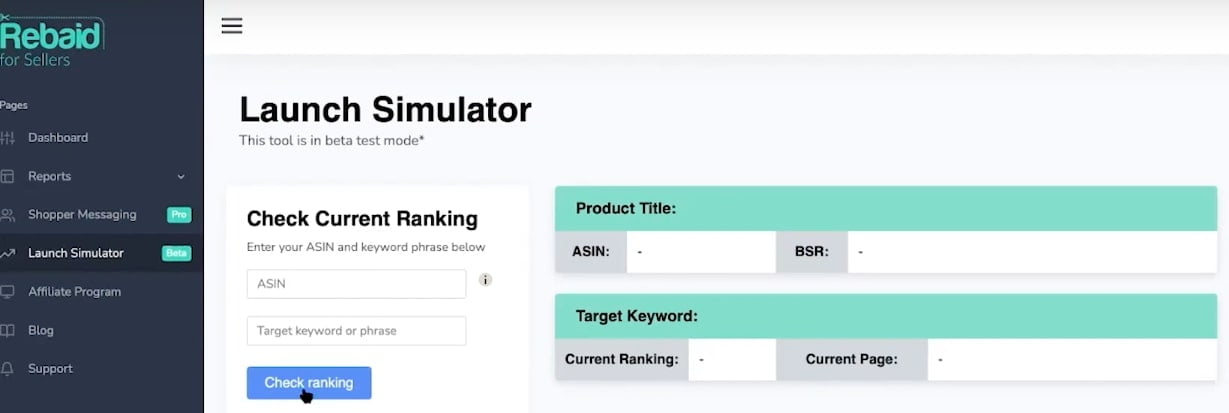
Task: Click the Shopper Messaging people icon
Action: click(8, 215)
